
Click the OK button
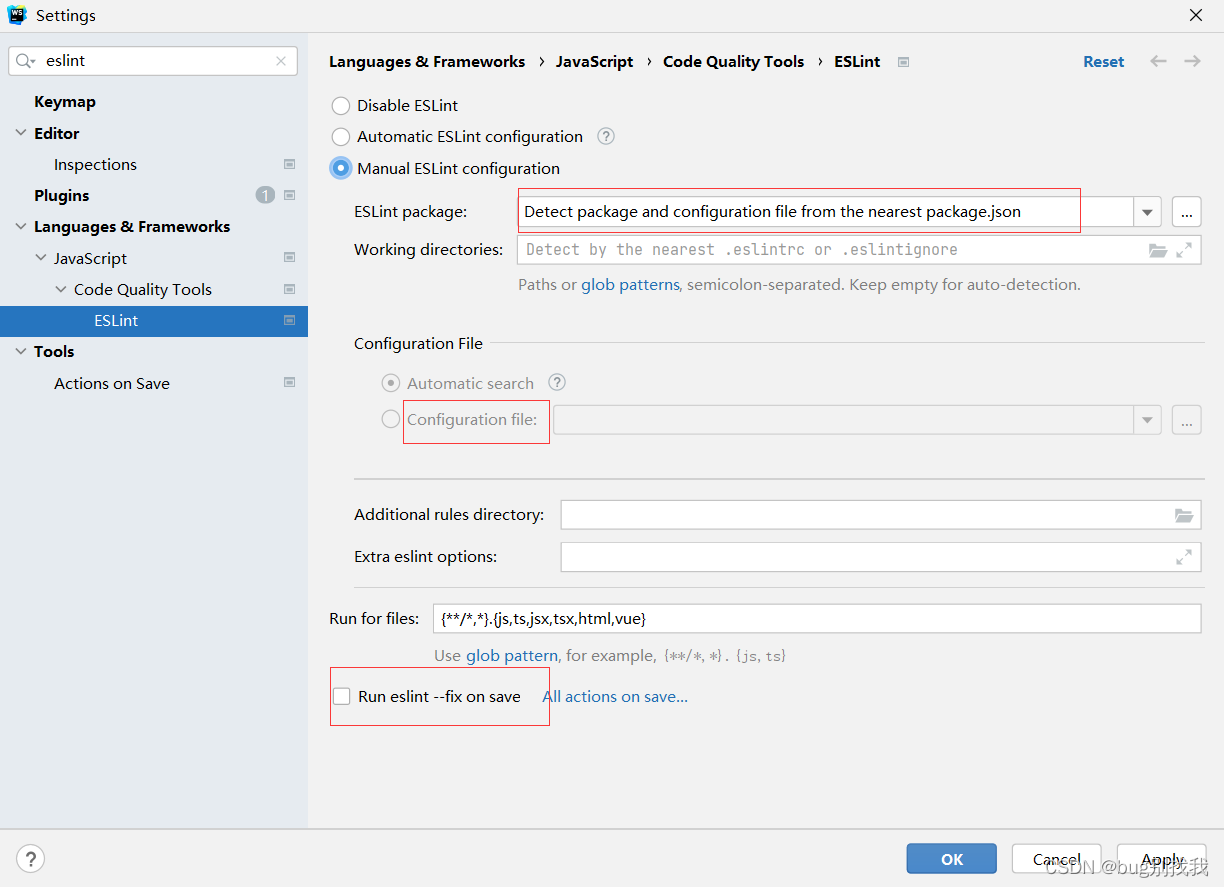pos(952,859)
